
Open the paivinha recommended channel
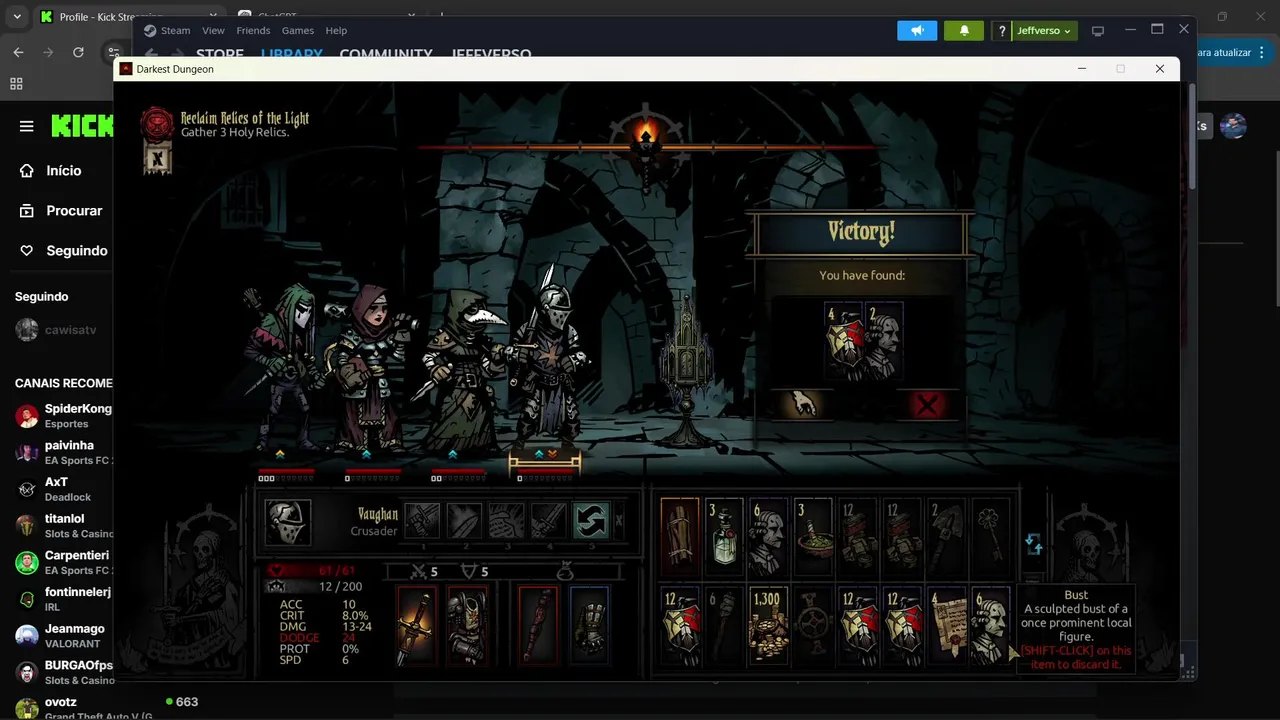point(63,452)
